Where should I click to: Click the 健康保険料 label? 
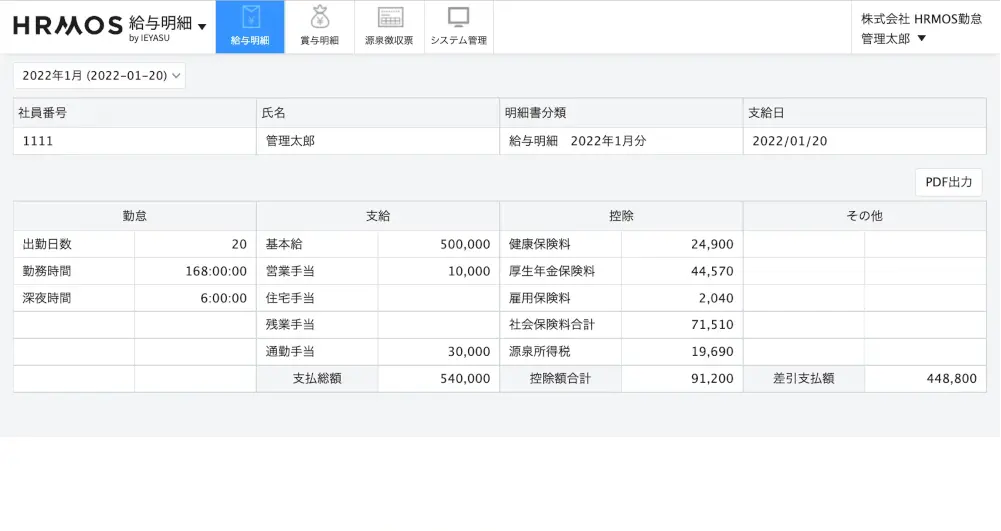point(539,244)
